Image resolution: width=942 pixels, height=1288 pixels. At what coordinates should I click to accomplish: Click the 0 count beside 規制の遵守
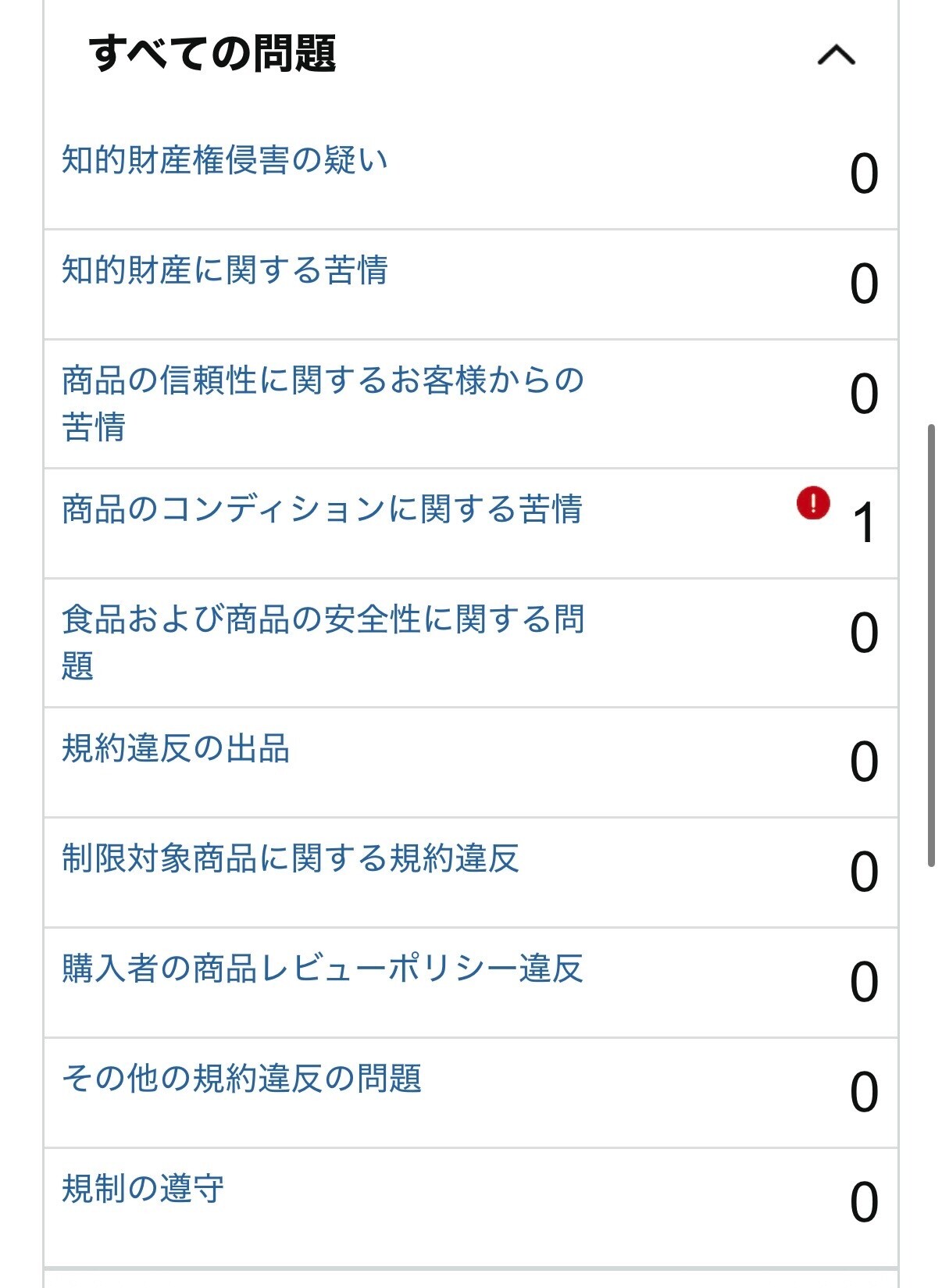(864, 1203)
